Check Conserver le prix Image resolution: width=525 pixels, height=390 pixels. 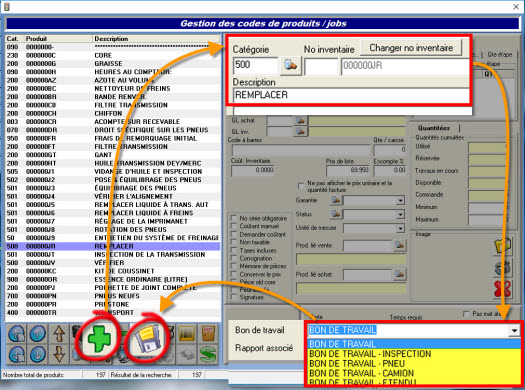coord(234,274)
